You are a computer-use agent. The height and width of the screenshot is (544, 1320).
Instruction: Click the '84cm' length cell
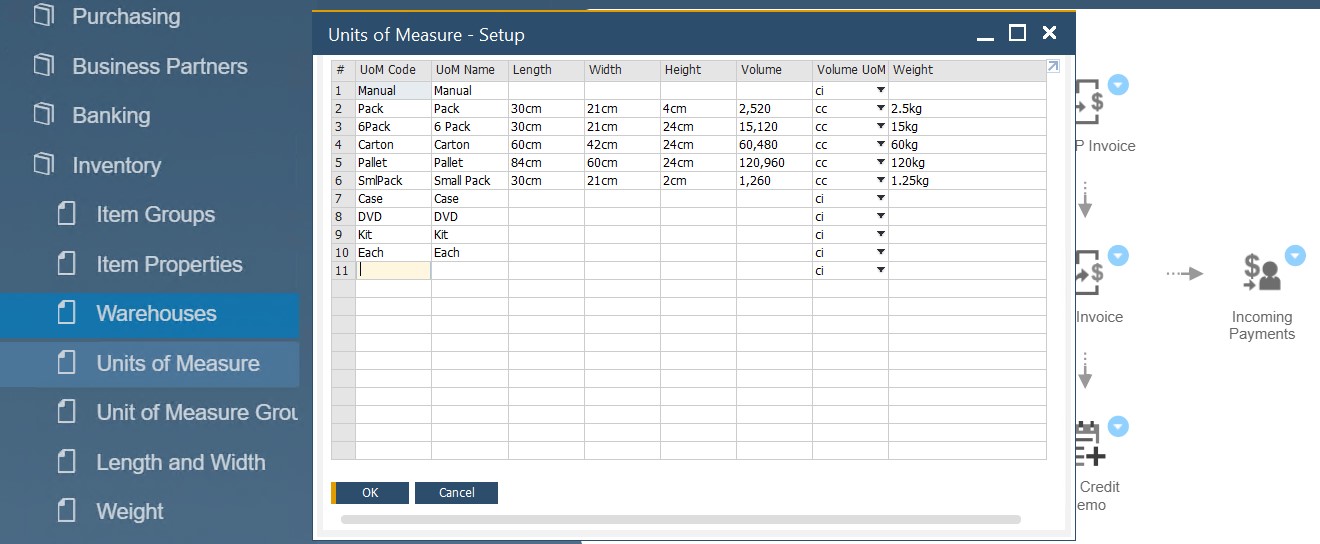[546, 162]
